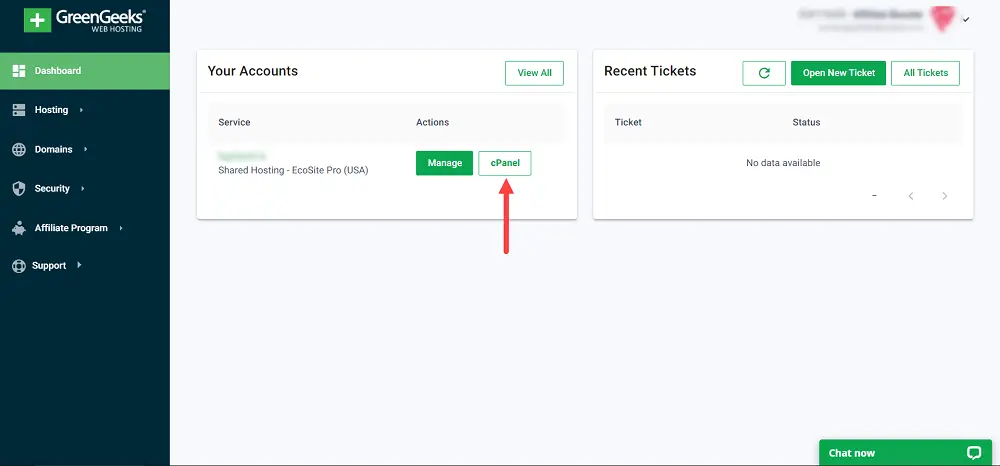
Task: View All accounts
Action: [534, 73]
